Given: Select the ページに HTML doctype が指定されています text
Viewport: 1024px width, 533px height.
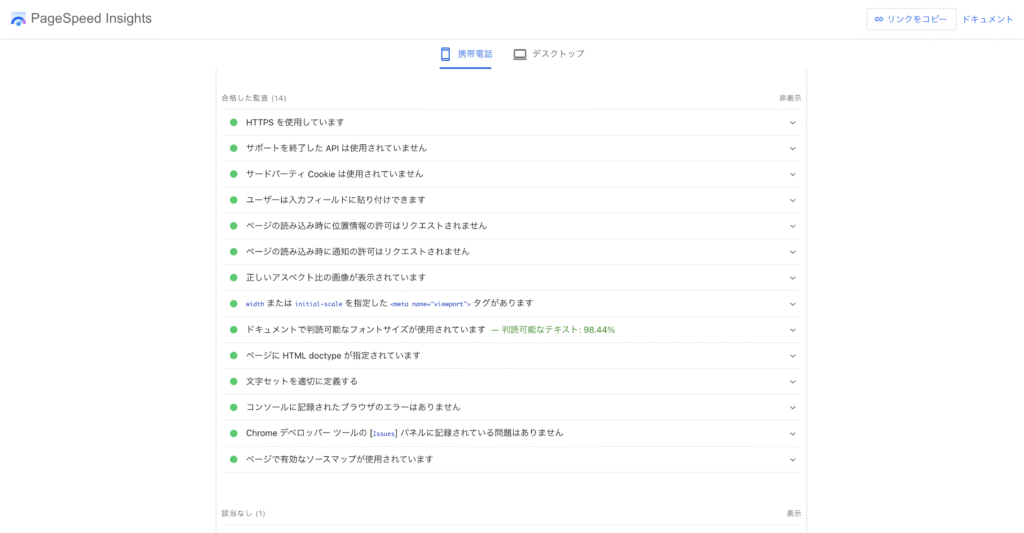Looking at the screenshot, I should [333, 356].
